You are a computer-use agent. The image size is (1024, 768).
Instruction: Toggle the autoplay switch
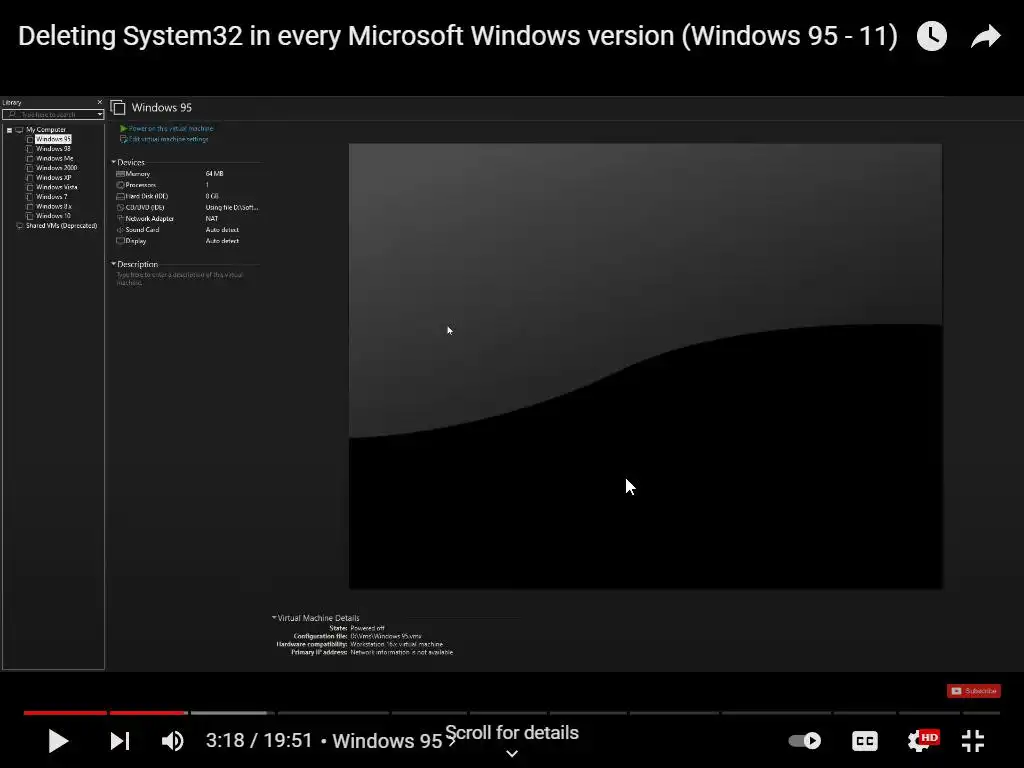(805, 741)
